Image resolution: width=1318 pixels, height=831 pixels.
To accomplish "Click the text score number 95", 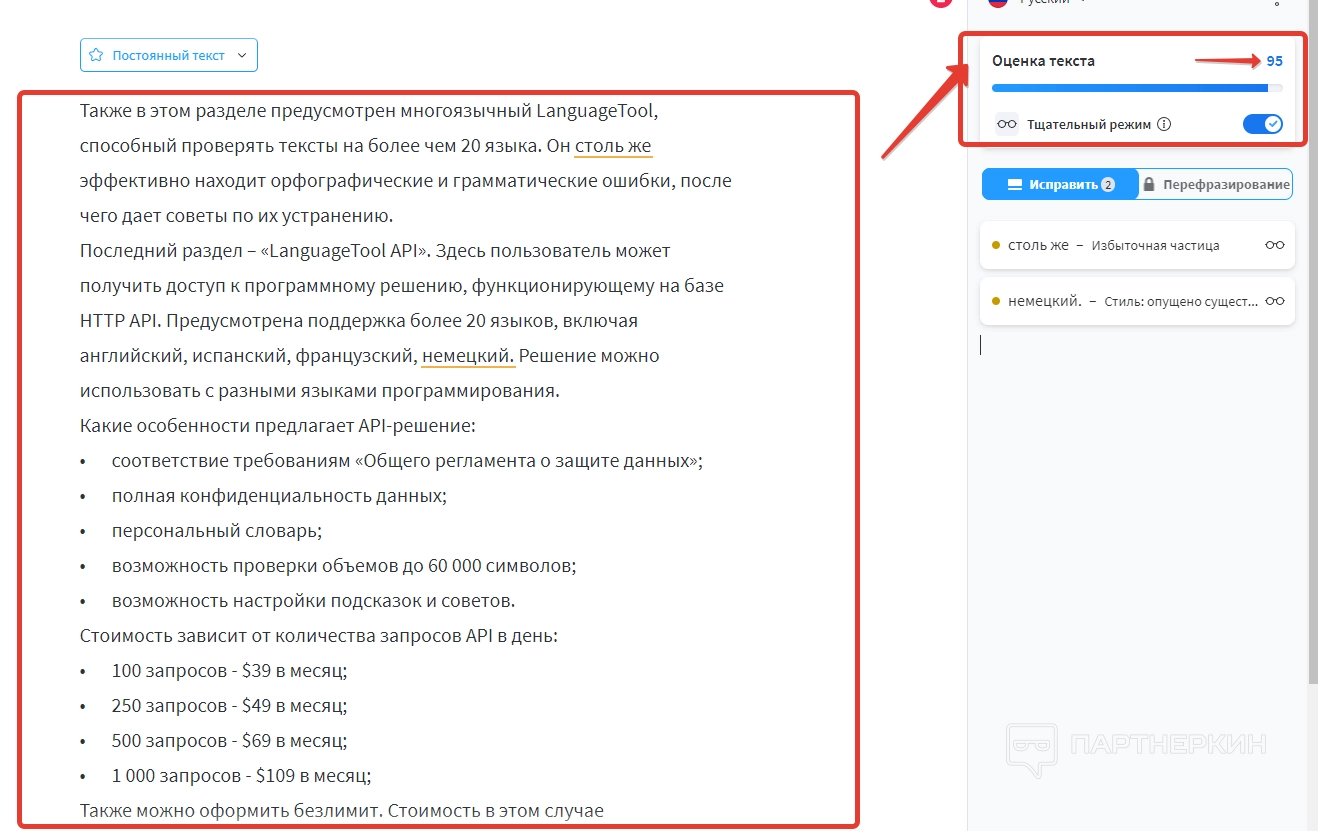I will [x=1274, y=61].
